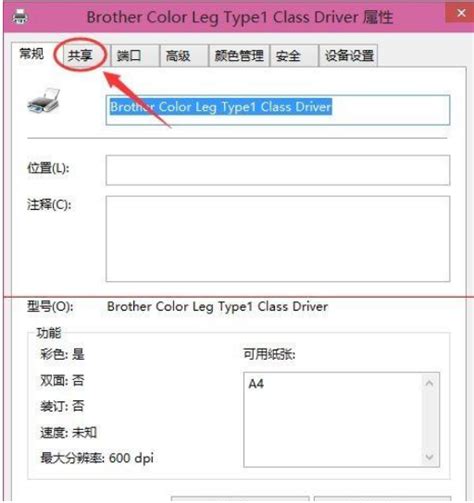Click the printer icon in title bar
The height and width of the screenshot is (503, 474).
20,16
